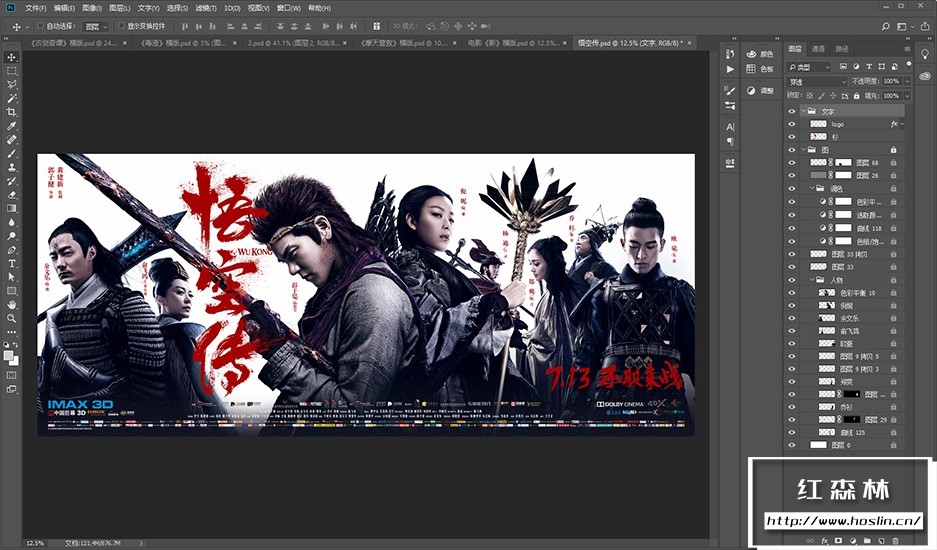Select the Move tool in the toolbox
937x550 pixels.
11,57
